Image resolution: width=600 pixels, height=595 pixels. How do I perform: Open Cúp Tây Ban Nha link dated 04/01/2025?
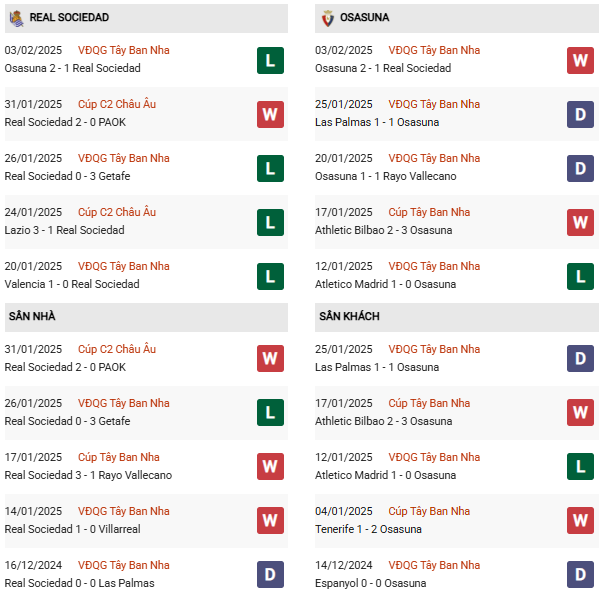coord(430,511)
